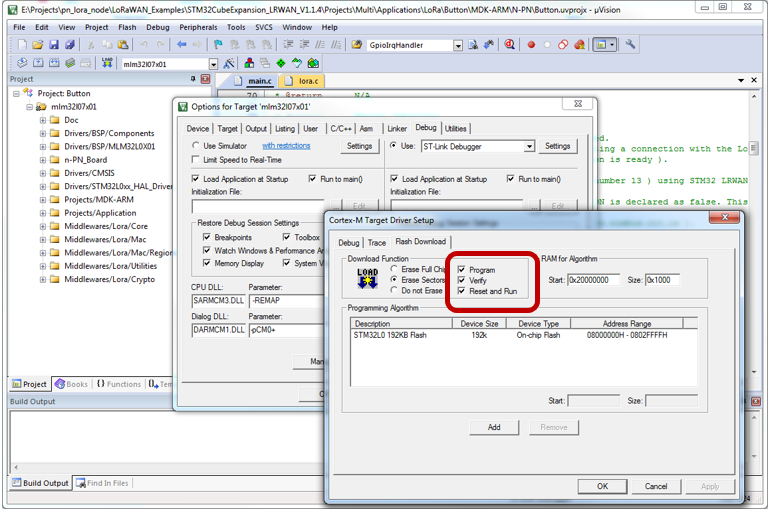Start debug session with magnifier d icon
The height and width of the screenshot is (512, 772).
[x=510, y=45]
